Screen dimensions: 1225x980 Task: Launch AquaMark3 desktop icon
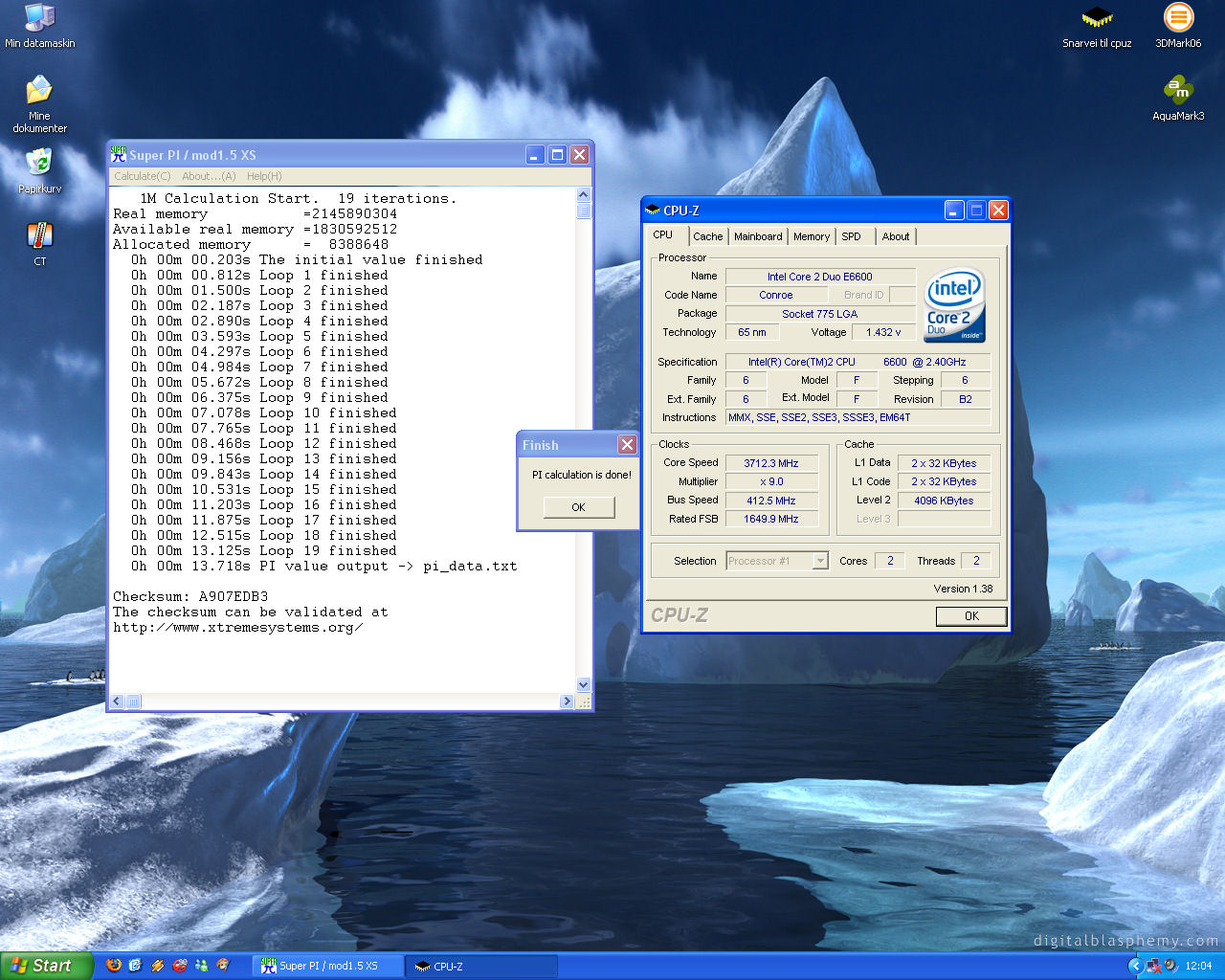click(1178, 91)
